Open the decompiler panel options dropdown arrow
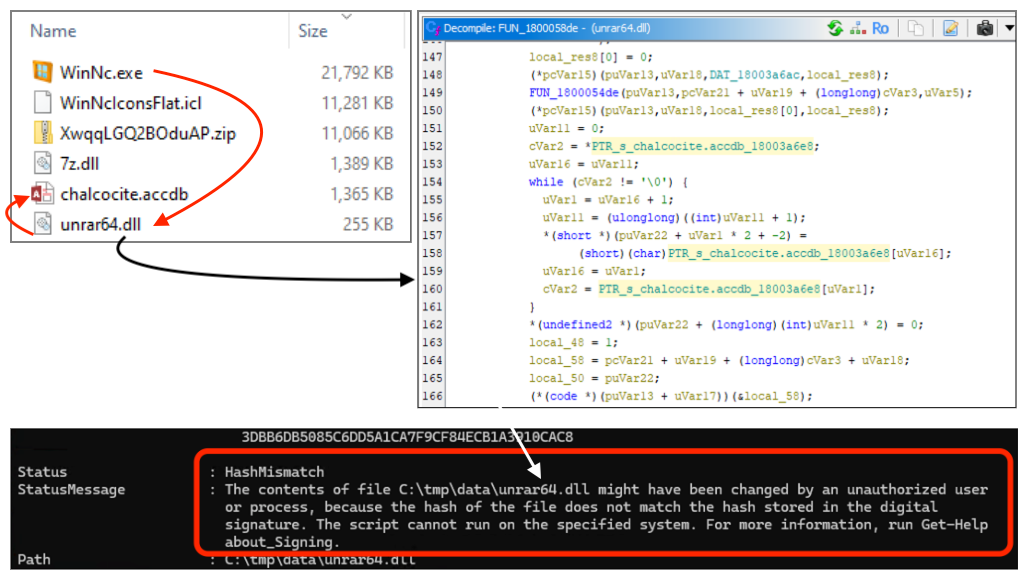 [1009, 28]
